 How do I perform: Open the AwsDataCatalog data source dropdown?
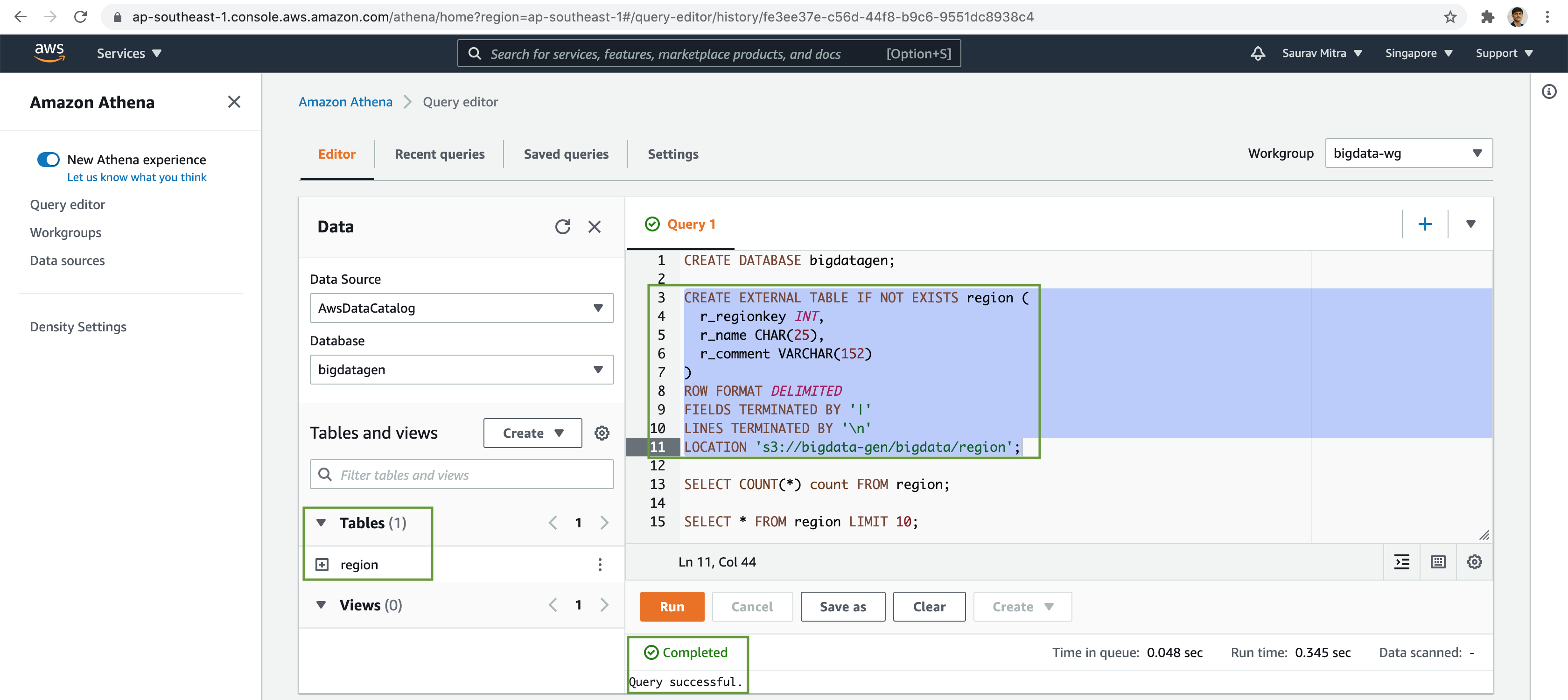[x=462, y=308]
